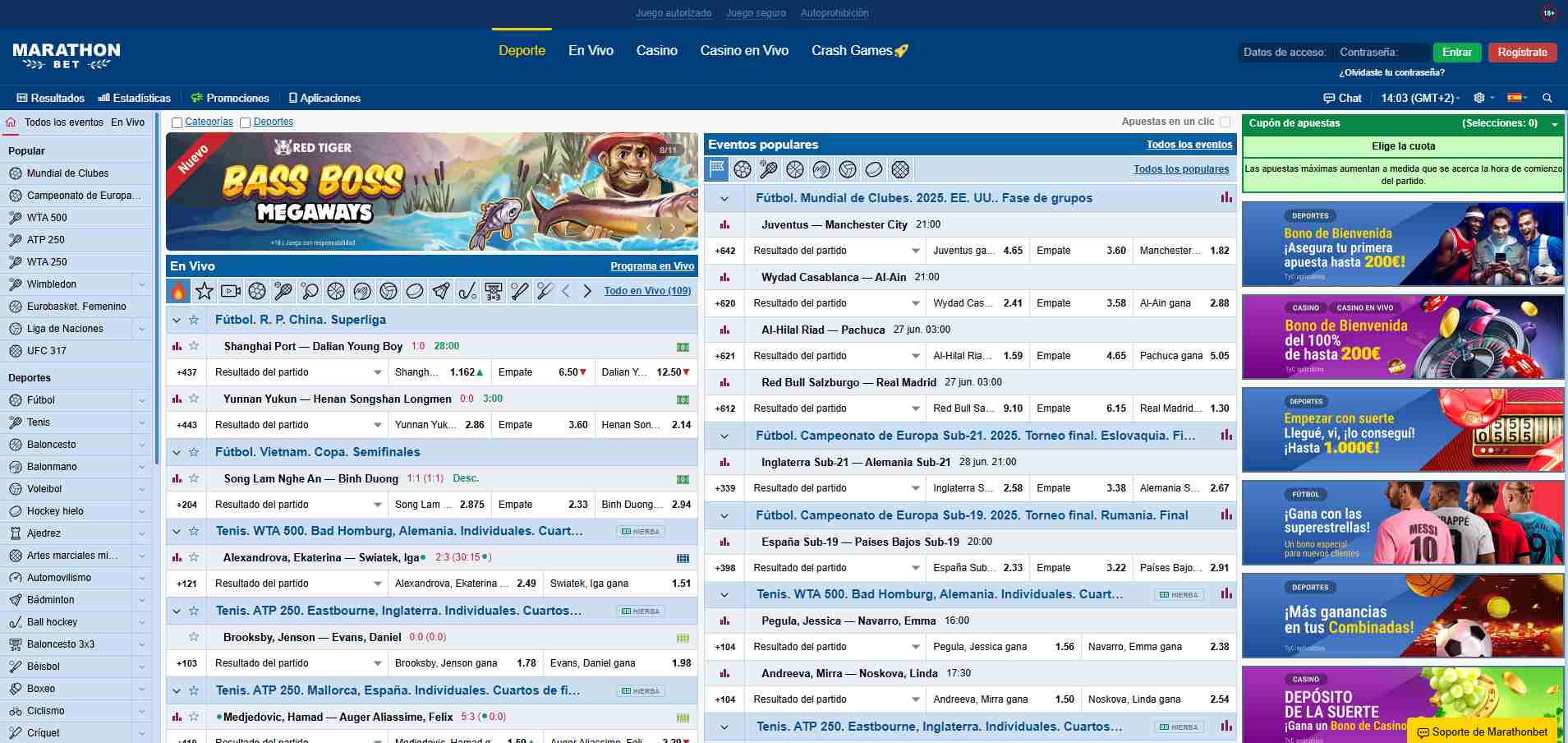Click the green Entrar button

(1457, 52)
